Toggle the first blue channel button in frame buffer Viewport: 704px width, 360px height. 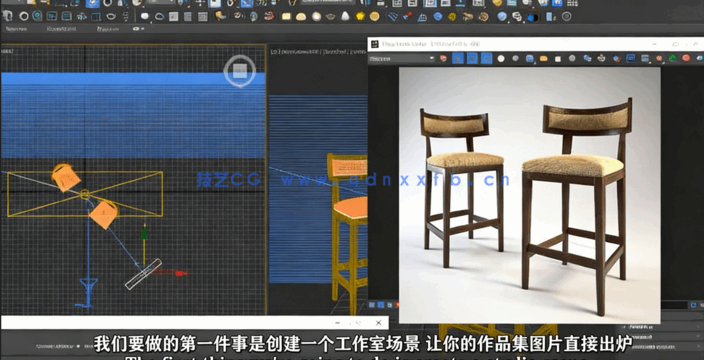(x=458, y=58)
